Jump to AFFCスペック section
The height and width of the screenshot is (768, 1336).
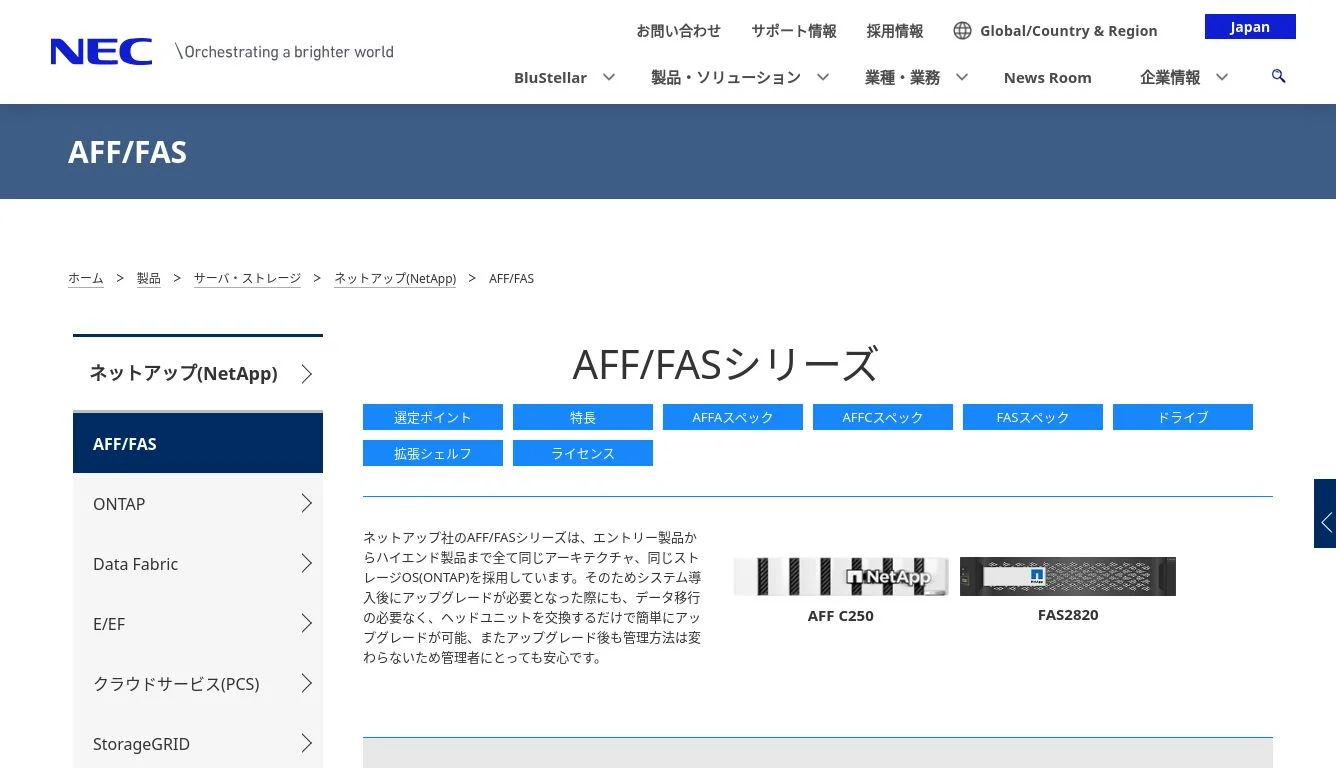click(883, 417)
